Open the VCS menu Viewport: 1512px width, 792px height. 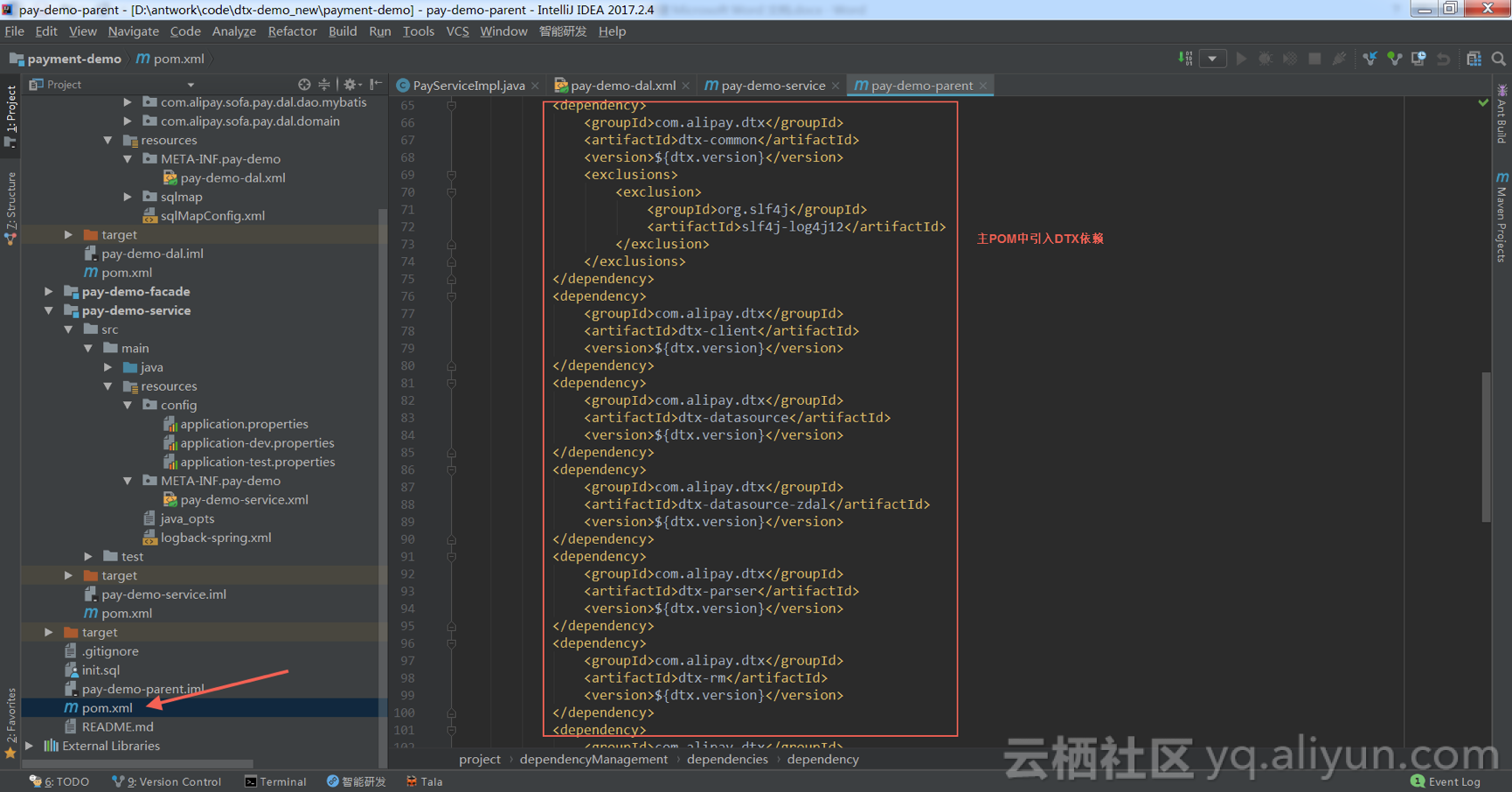(x=457, y=31)
